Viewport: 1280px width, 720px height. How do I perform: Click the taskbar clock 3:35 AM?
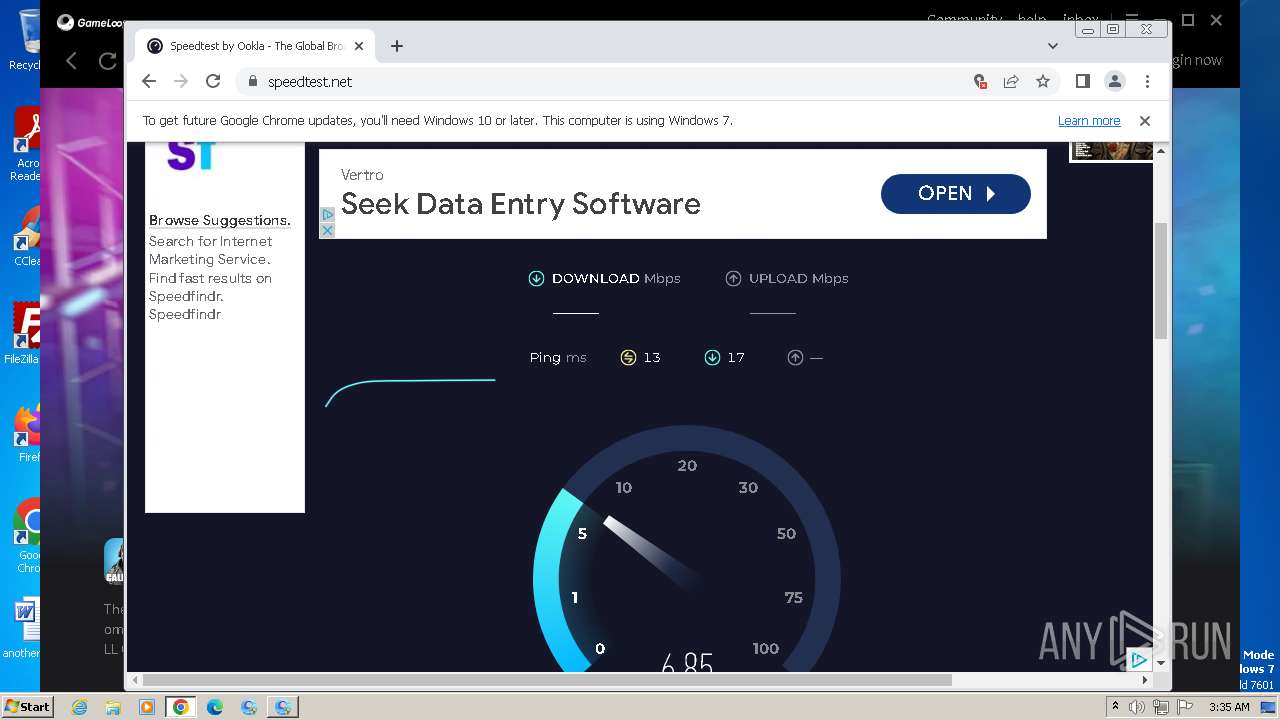tap(1229, 707)
